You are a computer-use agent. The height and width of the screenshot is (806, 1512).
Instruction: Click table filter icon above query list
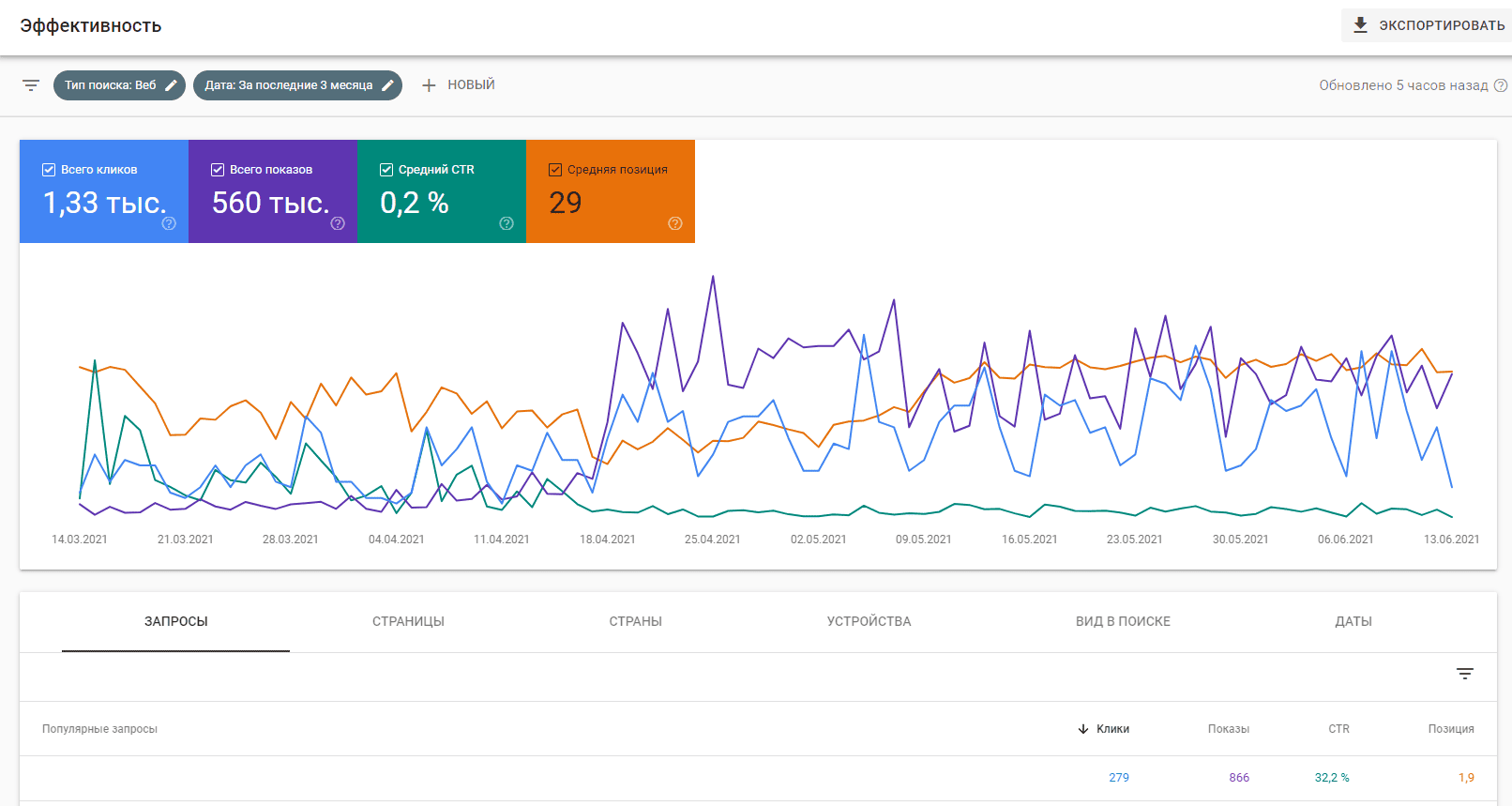pos(1465,674)
